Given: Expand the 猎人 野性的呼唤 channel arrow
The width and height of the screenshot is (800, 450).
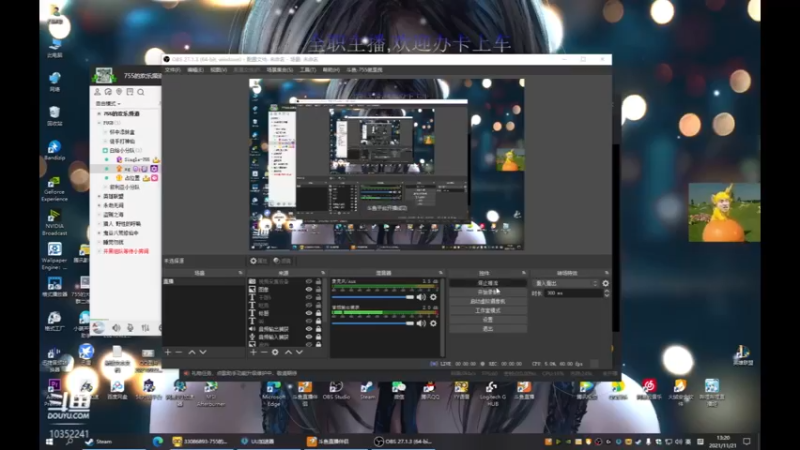Looking at the screenshot, I should click(99, 224).
